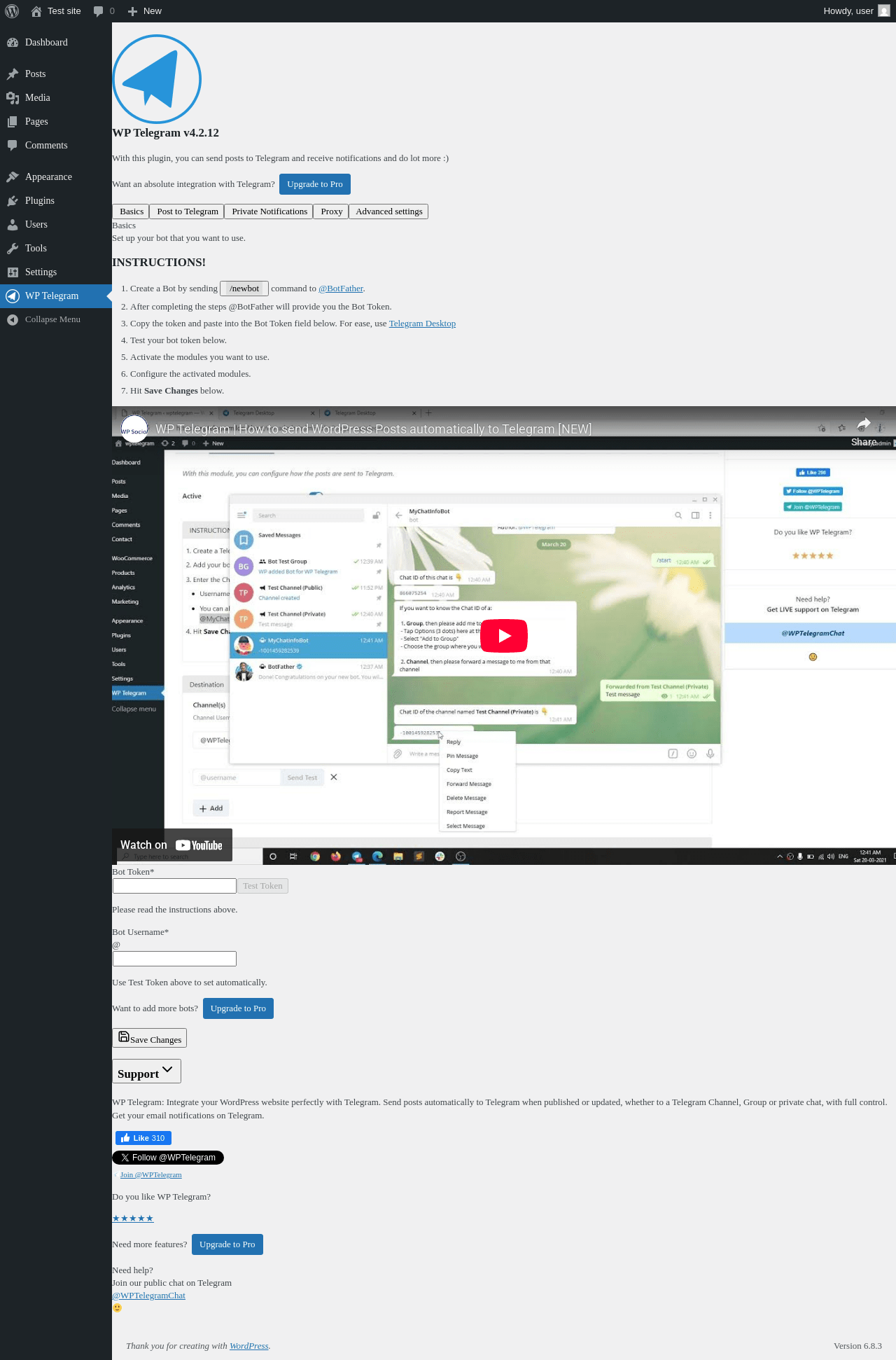The width and height of the screenshot is (896, 1360).
Task: Click the Follow @WPTelegram button
Action: point(168,1158)
